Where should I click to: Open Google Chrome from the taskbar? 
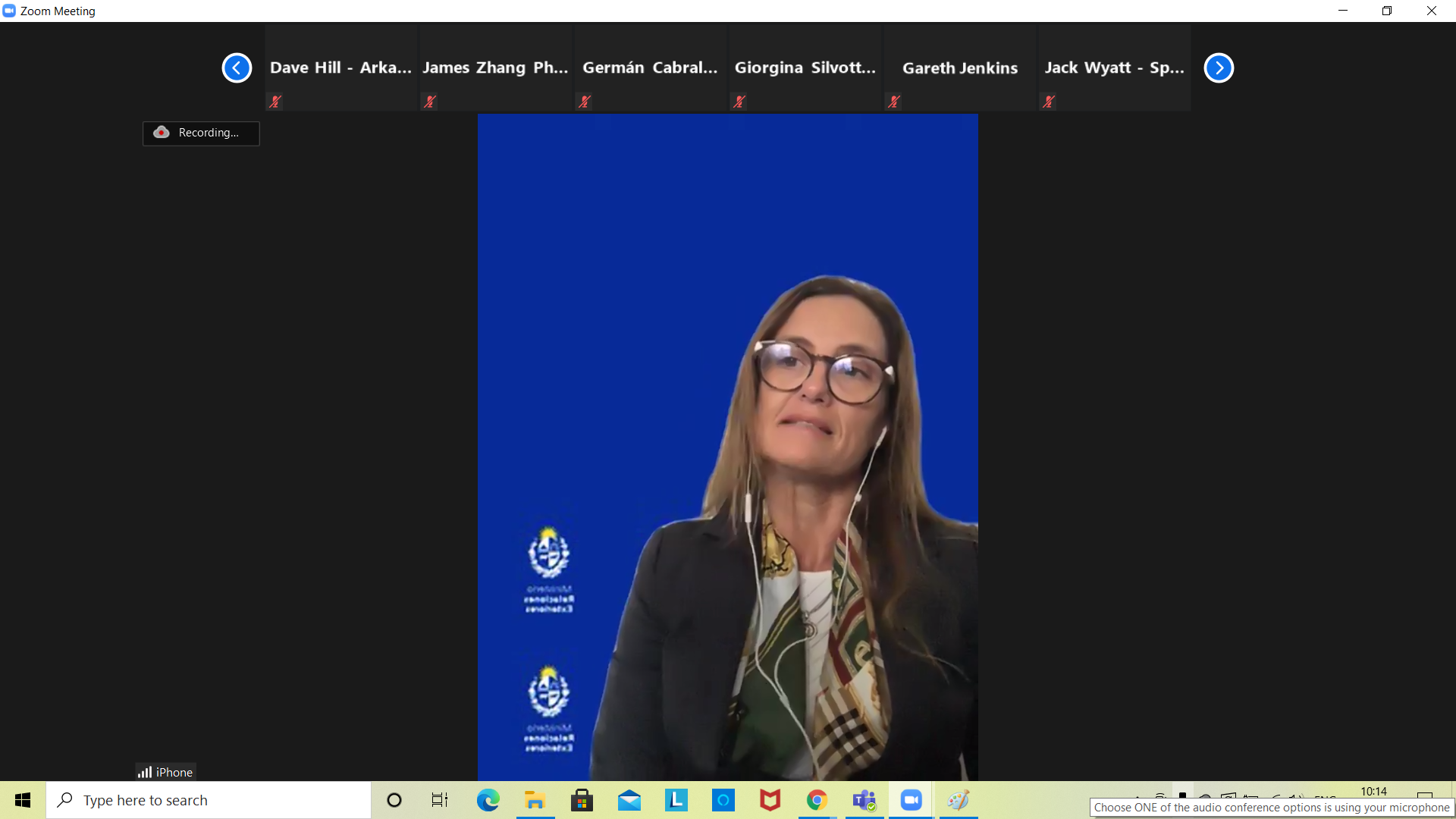817,800
